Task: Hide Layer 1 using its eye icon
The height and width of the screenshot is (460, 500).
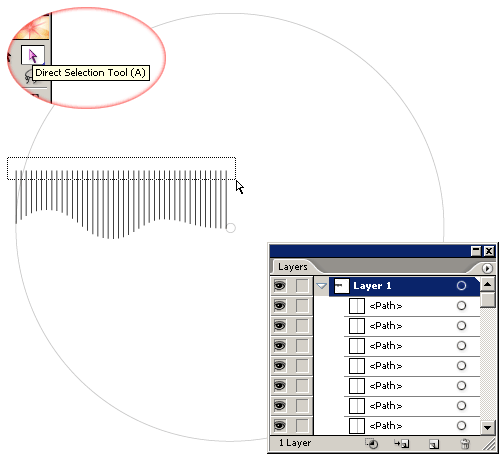Action: click(280, 286)
